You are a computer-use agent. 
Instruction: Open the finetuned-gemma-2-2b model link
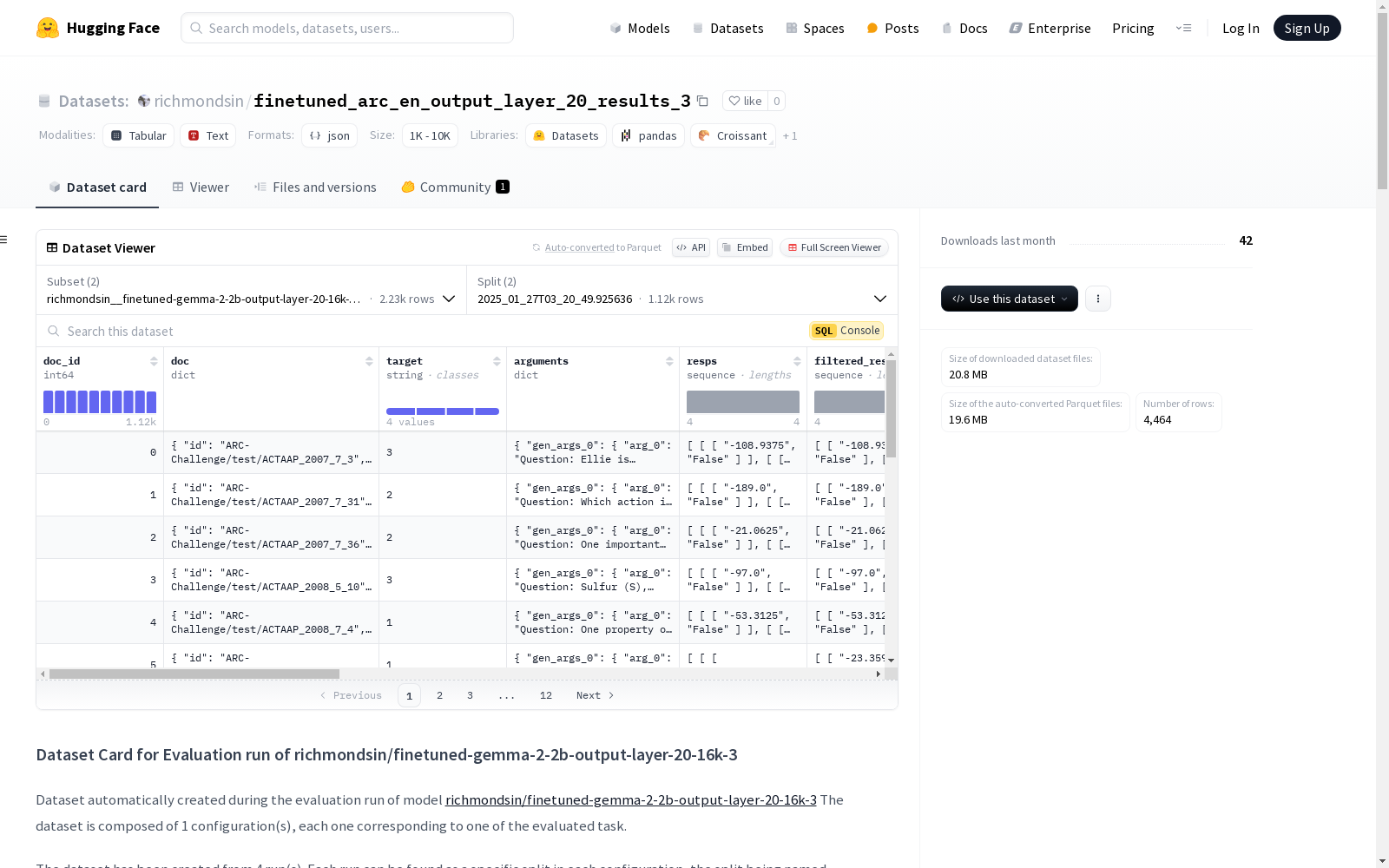pos(631,799)
